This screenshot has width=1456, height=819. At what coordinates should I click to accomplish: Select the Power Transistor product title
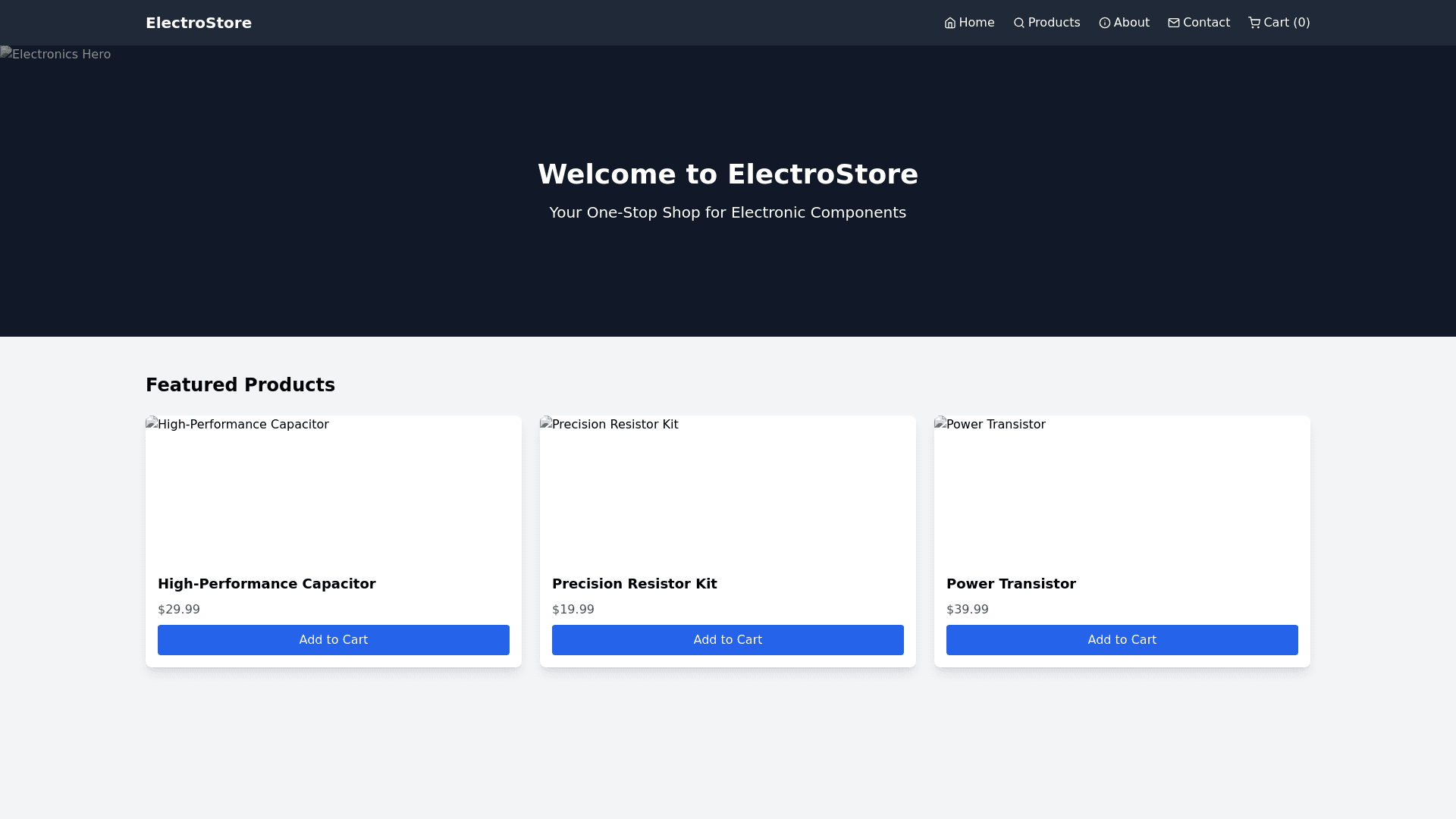1011,584
